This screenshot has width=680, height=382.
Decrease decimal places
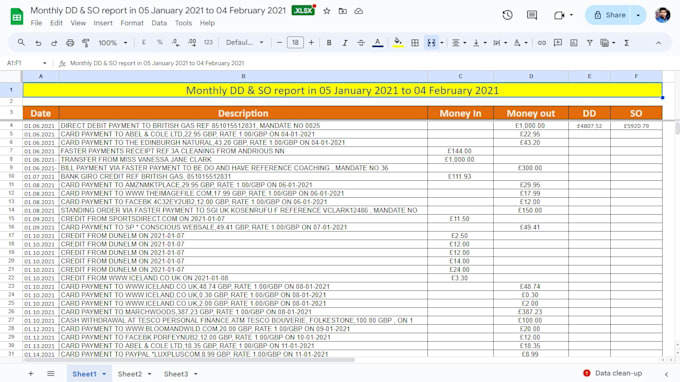pyautogui.click(x=176, y=42)
